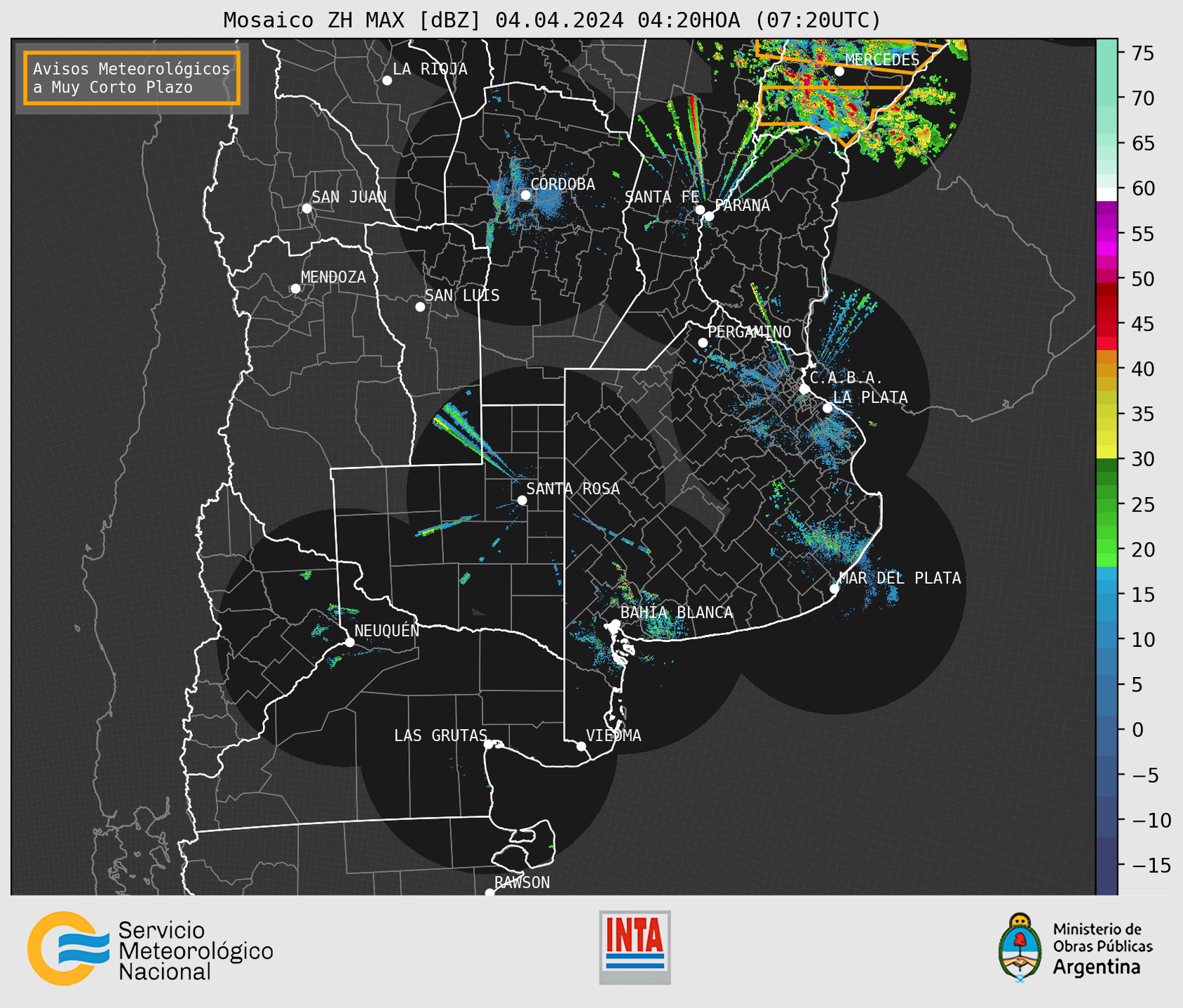Screen dimensions: 1183x1008
Task: Click the map title Mosaico ZH MAX
Action: tap(552, 20)
